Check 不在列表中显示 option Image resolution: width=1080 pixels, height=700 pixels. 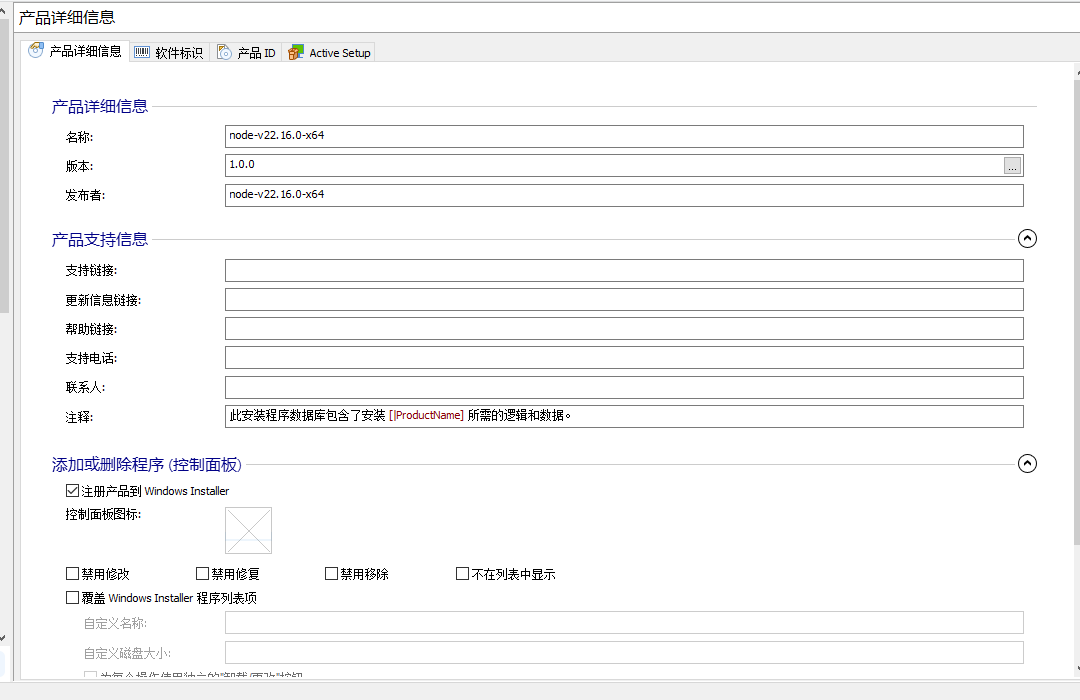tap(462, 573)
